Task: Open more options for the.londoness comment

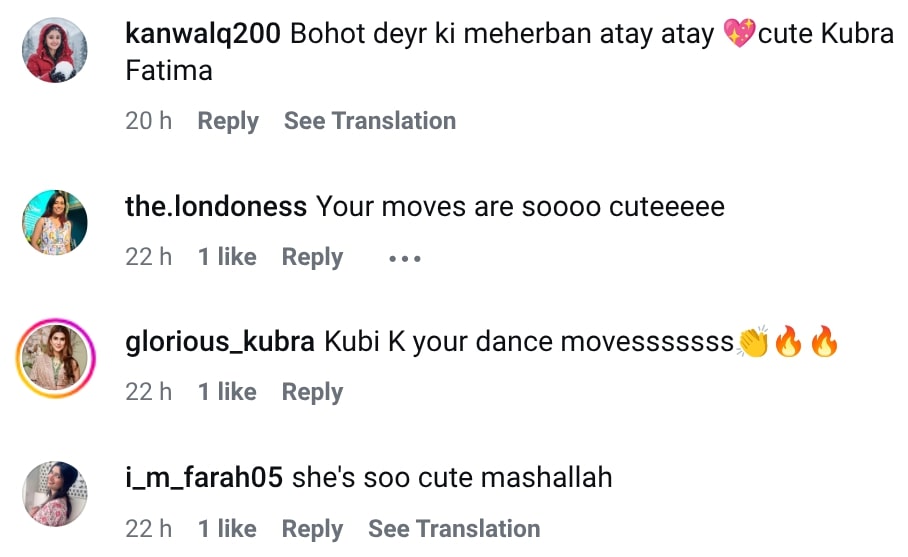Action: coord(404,258)
